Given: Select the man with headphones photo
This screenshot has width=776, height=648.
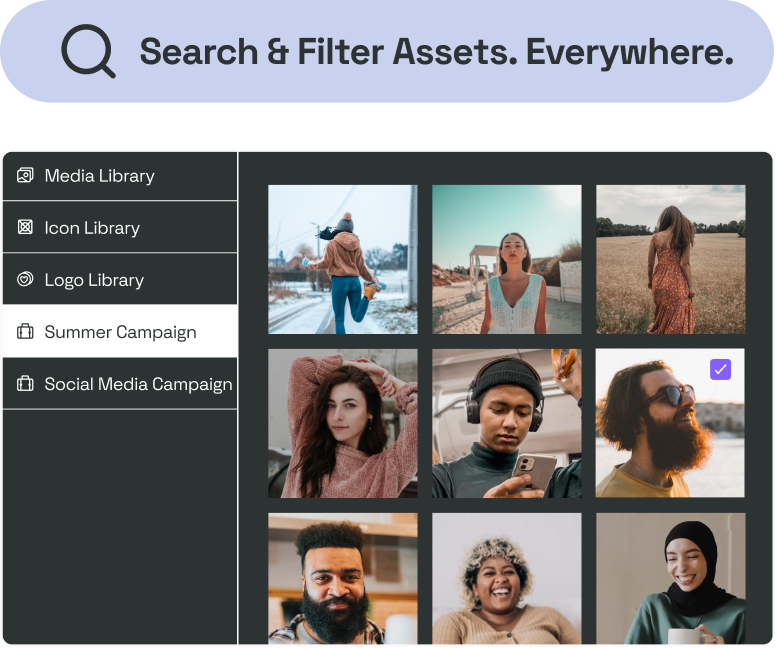Looking at the screenshot, I should 507,423.
